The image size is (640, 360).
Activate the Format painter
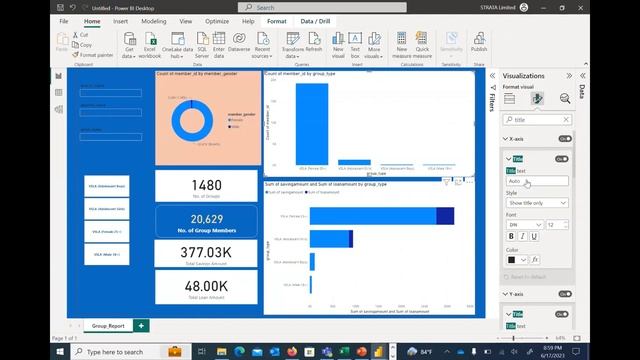(x=93, y=55)
